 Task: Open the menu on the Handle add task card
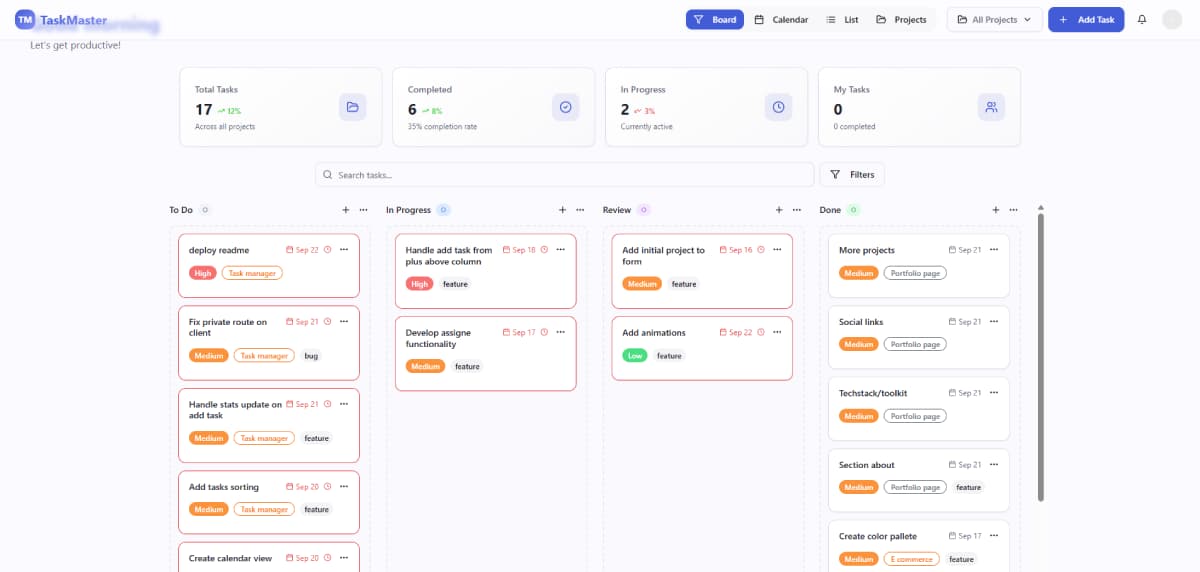pos(561,250)
